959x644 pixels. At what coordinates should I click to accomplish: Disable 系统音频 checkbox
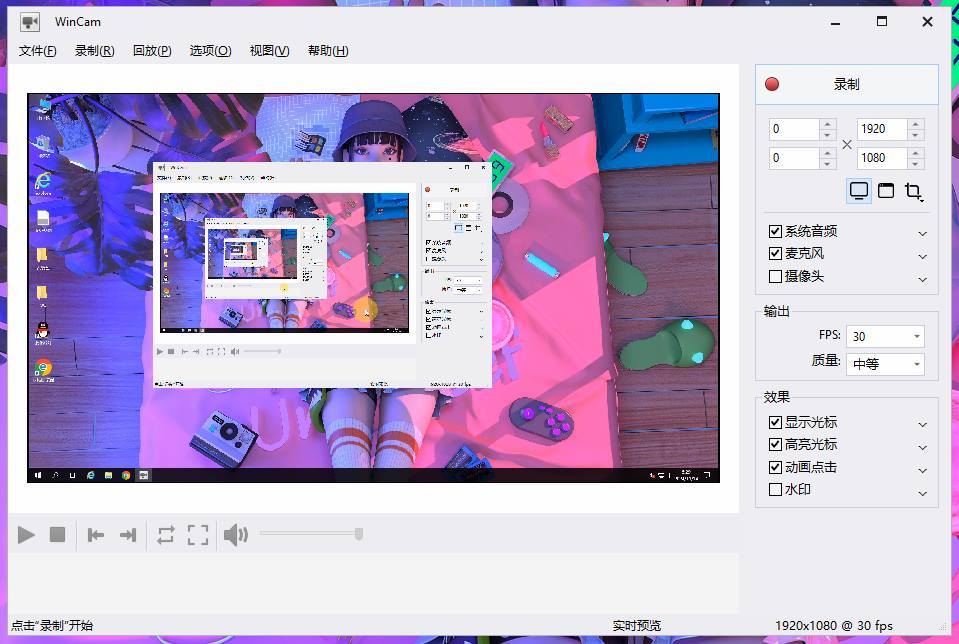click(x=775, y=231)
